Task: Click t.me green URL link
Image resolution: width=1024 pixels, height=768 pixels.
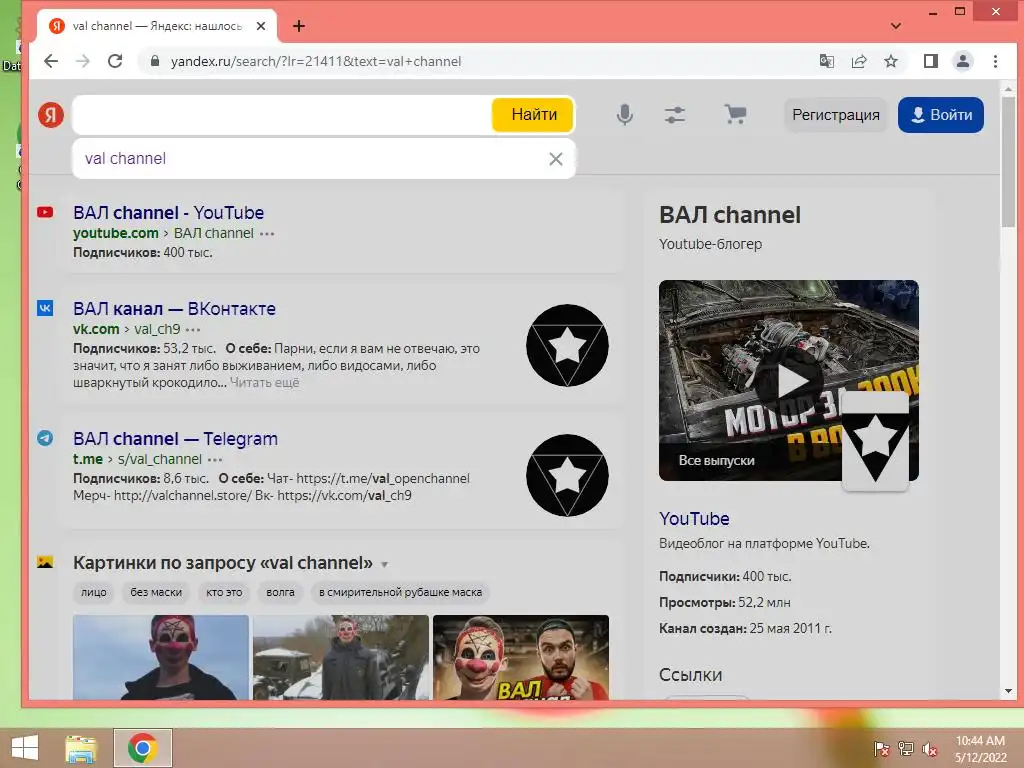Action: (x=88, y=459)
